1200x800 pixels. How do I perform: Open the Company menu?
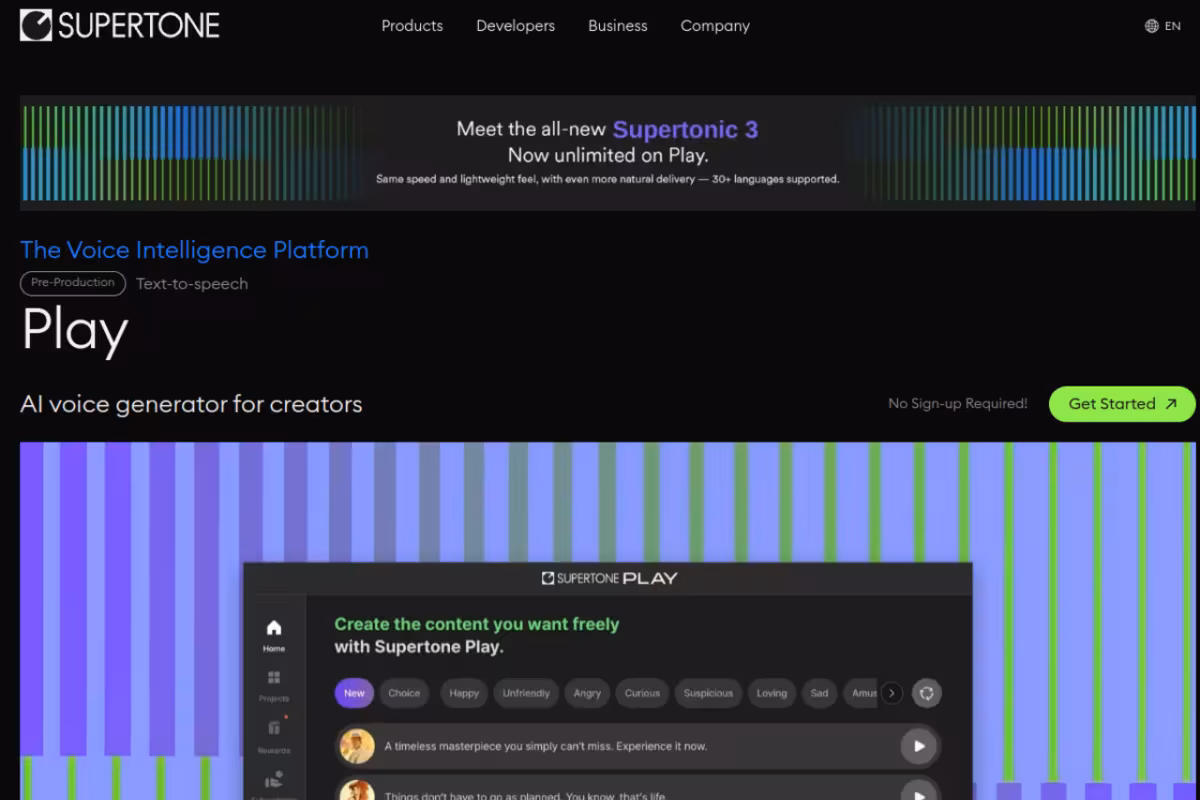pyautogui.click(x=715, y=26)
